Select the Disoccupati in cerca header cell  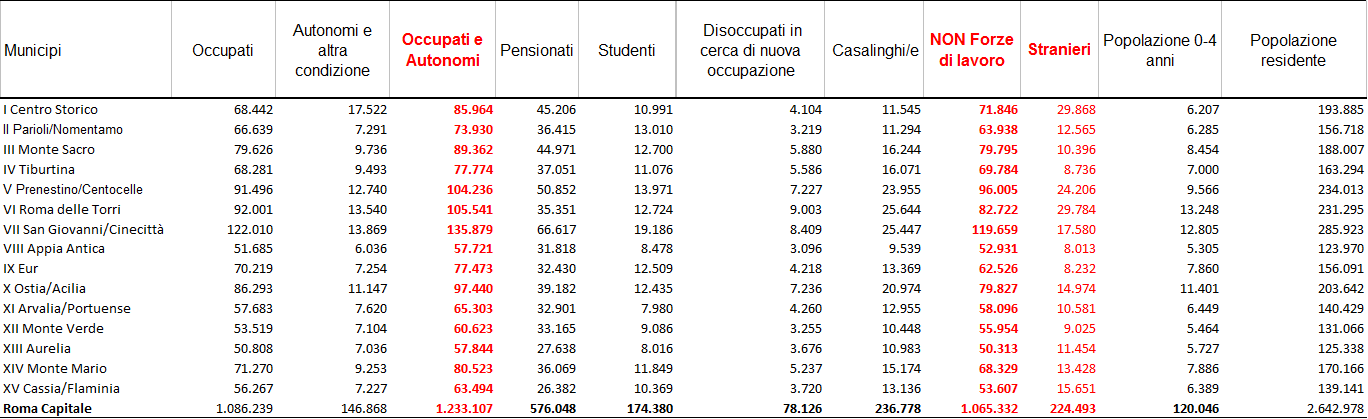(x=752, y=50)
